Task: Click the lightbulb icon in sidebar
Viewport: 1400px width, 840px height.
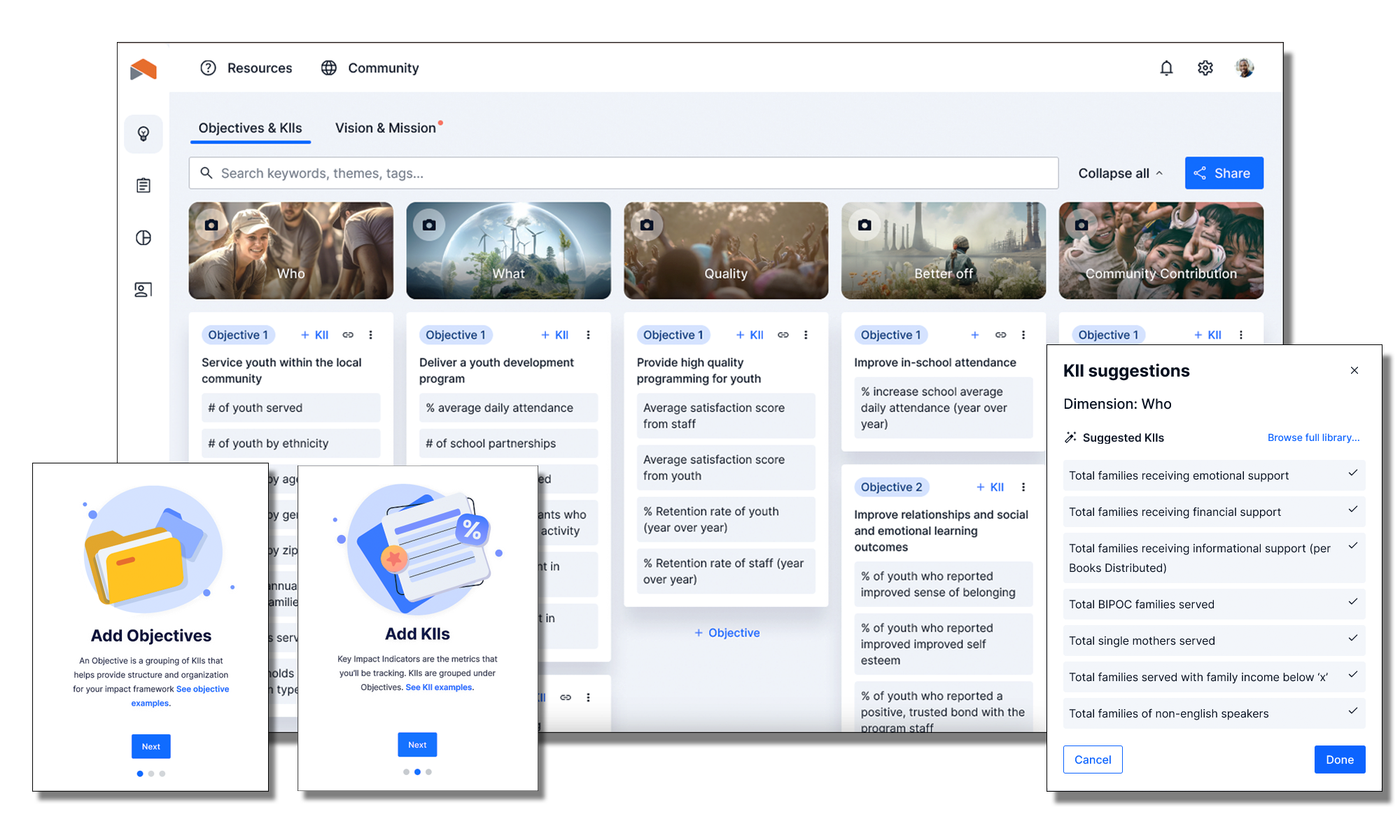Action: tap(143, 133)
